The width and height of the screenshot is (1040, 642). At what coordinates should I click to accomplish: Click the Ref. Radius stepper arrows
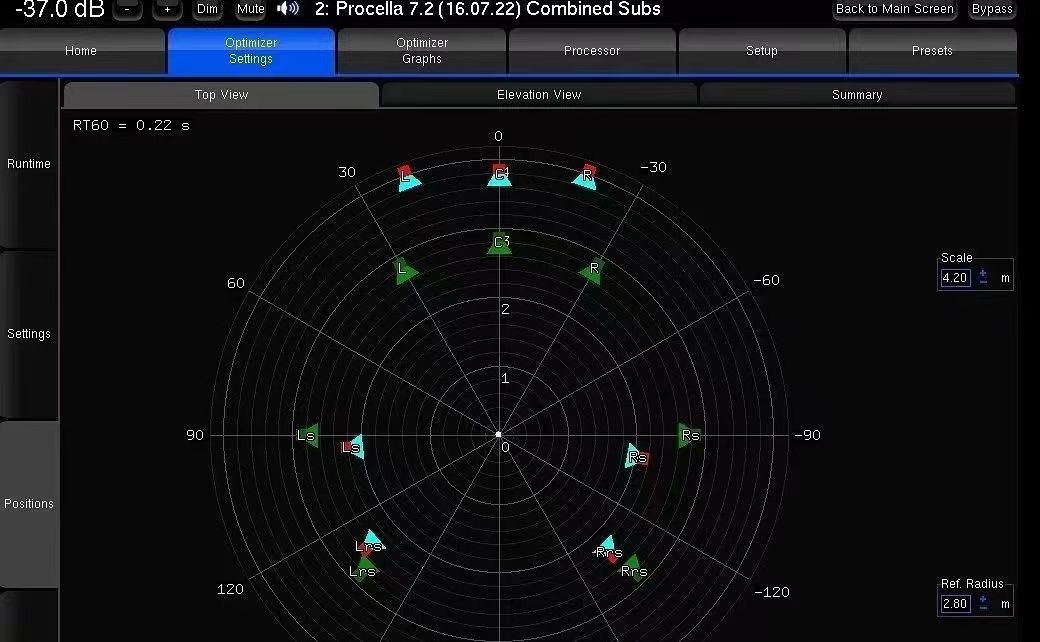(x=983, y=604)
